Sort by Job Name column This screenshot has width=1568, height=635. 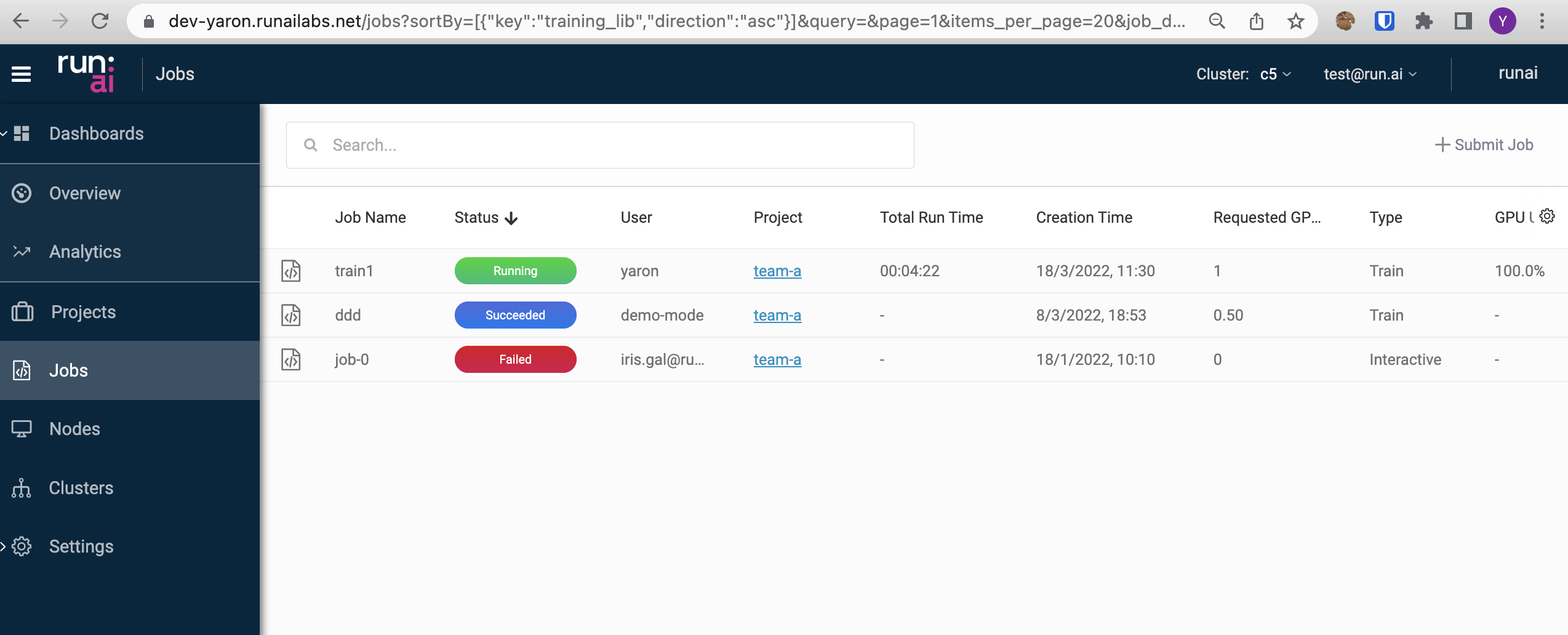[370, 217]
